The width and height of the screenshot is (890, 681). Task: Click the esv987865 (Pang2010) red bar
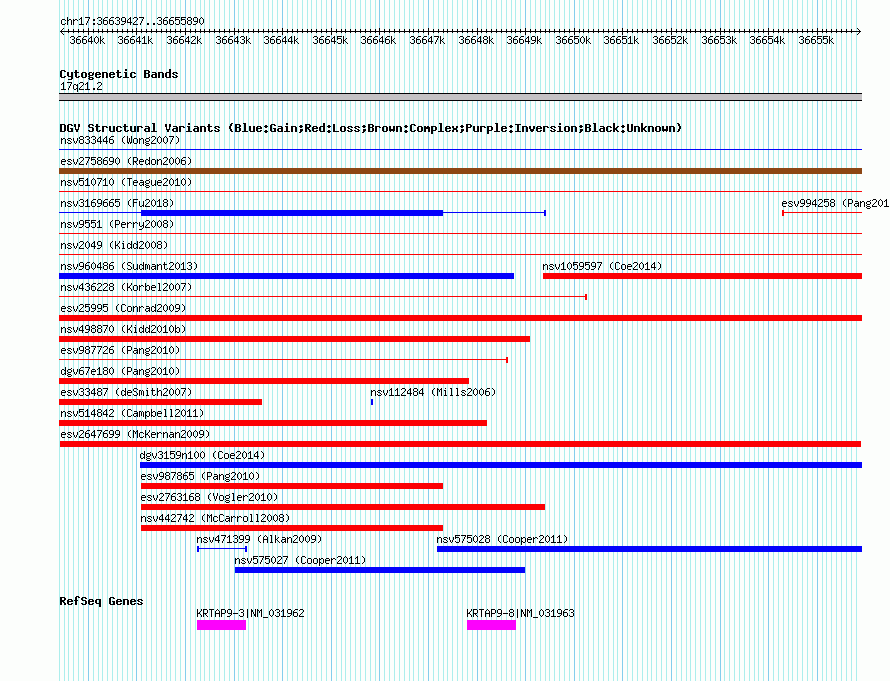coord(292,486)
